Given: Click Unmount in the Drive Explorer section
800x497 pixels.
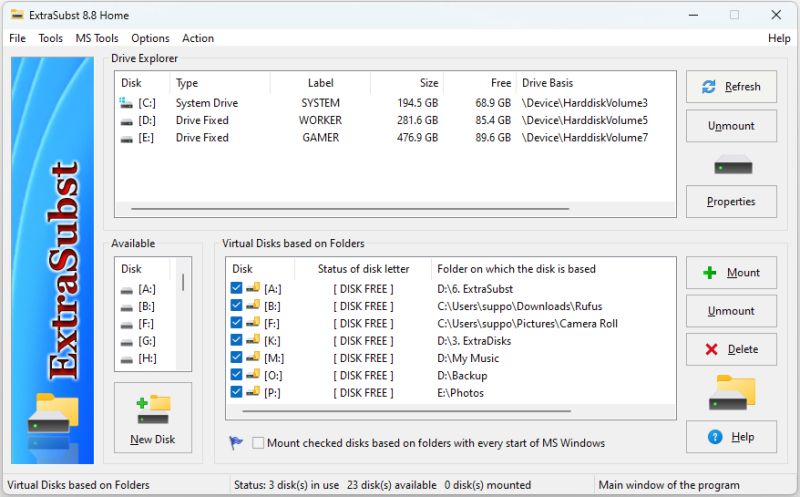Looking at the screenshot, I should point(731,126).
